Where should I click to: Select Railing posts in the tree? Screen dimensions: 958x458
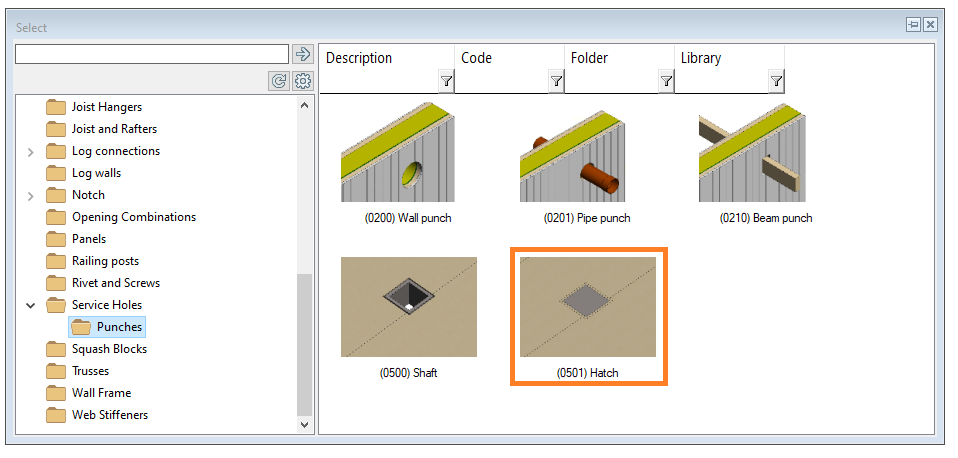105,261
